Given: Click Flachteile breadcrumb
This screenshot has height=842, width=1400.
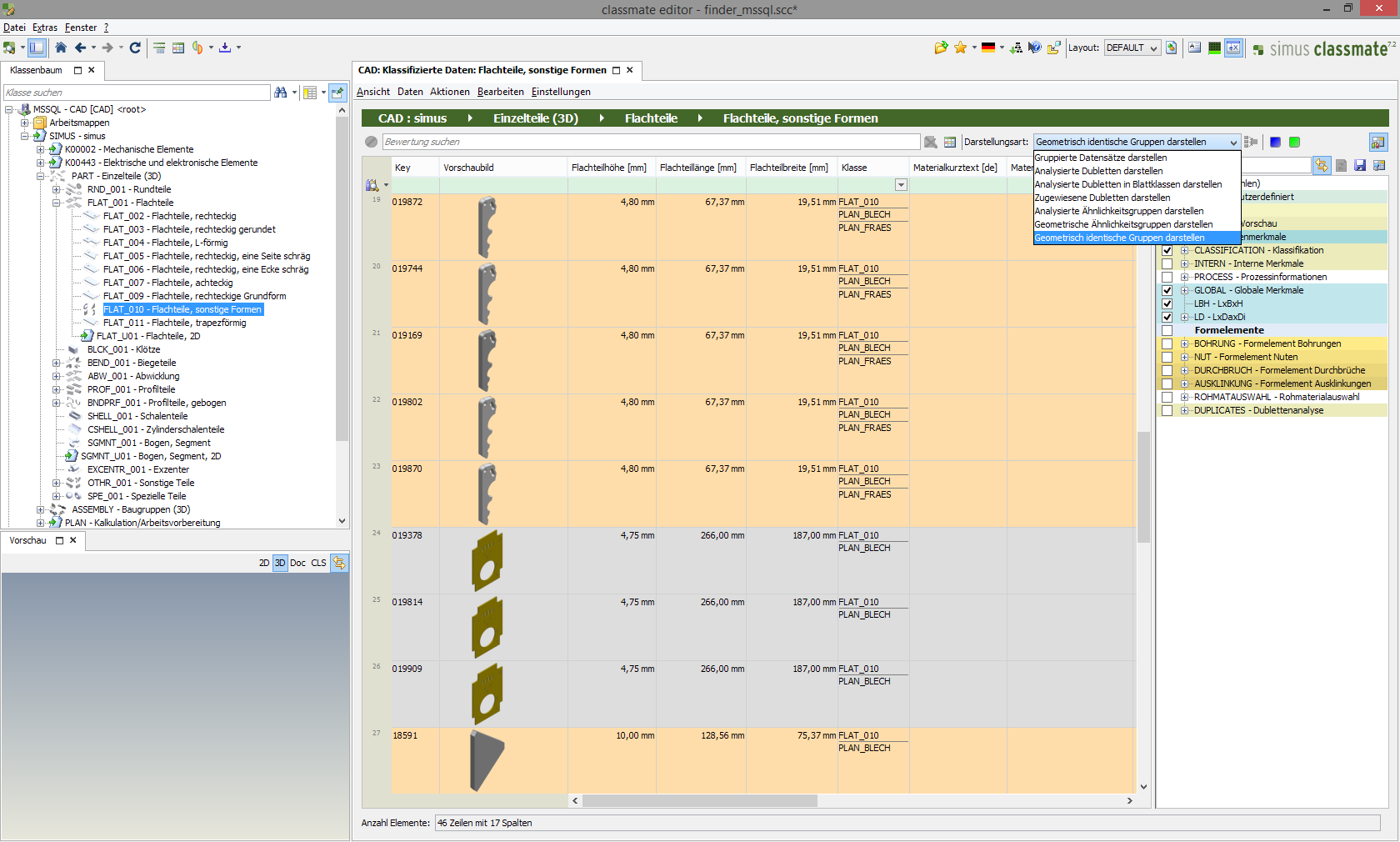Looking at the screenshot, I should (651, 118).
